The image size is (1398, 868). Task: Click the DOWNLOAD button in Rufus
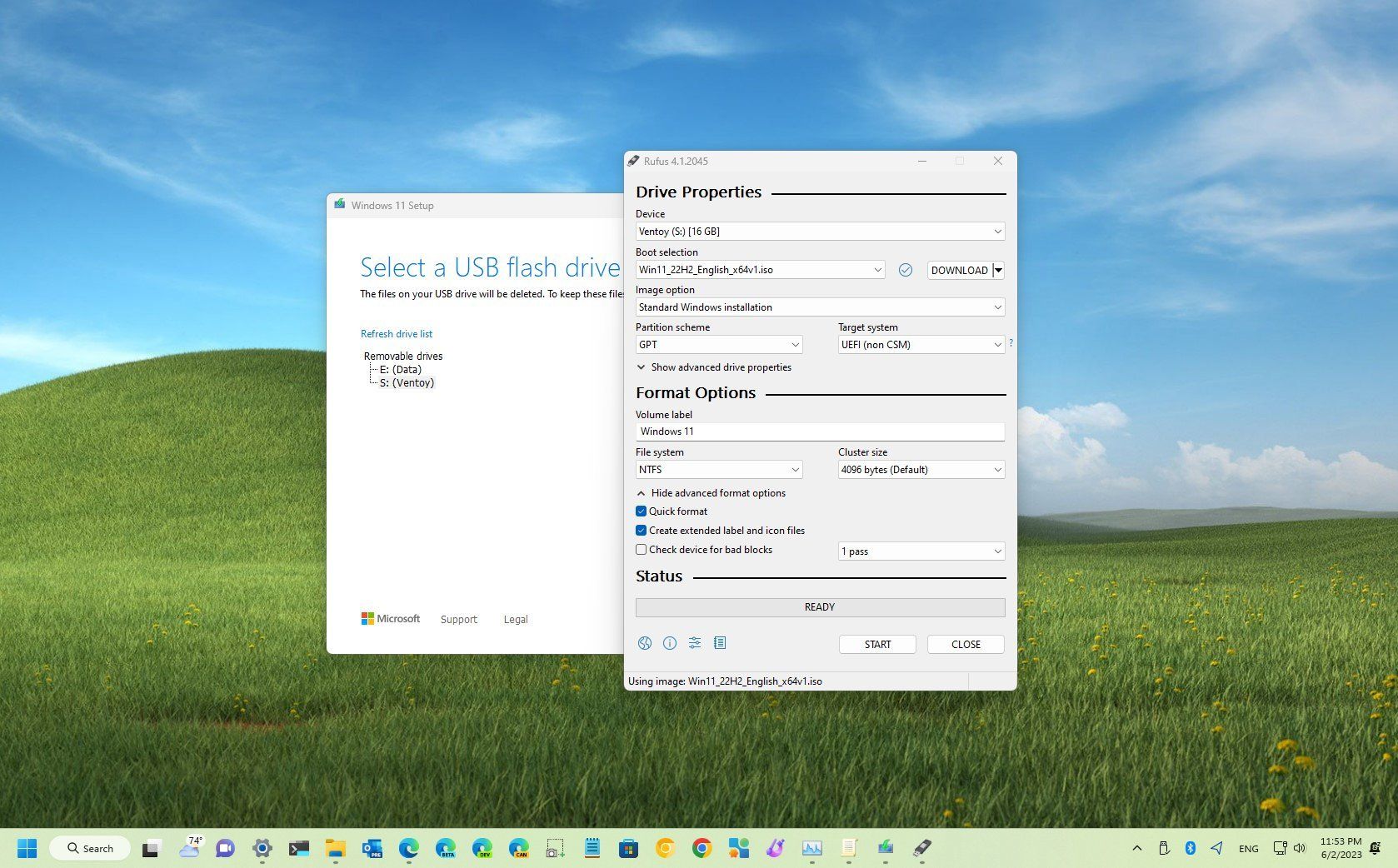pyautogui.click(x=960, y=270)
